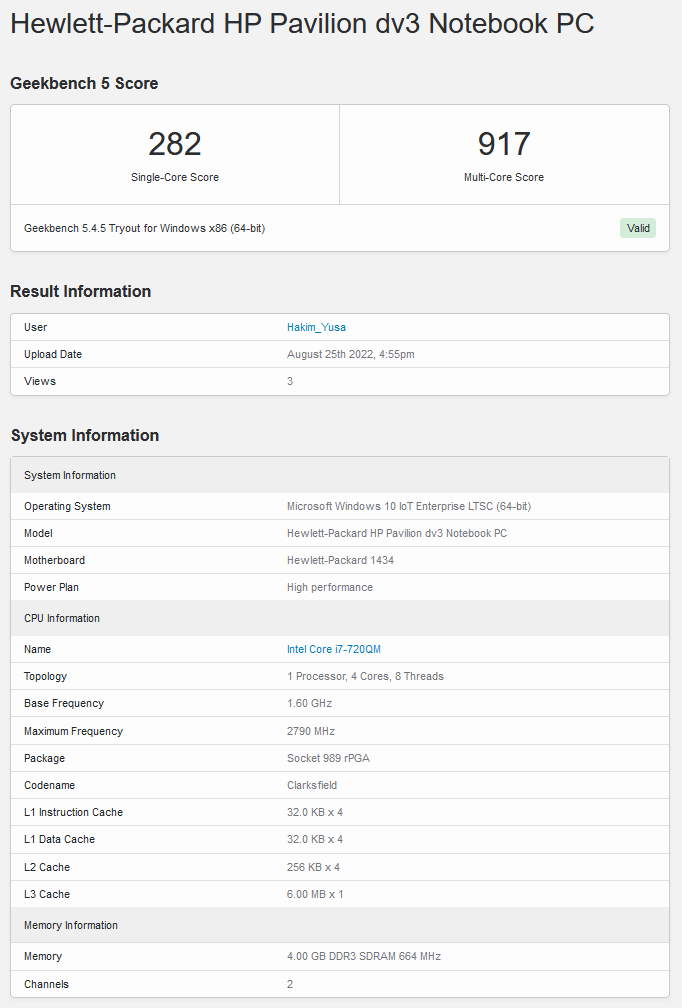This screenshot has width=682, height=1008.
Task: Click the CPU Information section header
Action: click(340, 618)
